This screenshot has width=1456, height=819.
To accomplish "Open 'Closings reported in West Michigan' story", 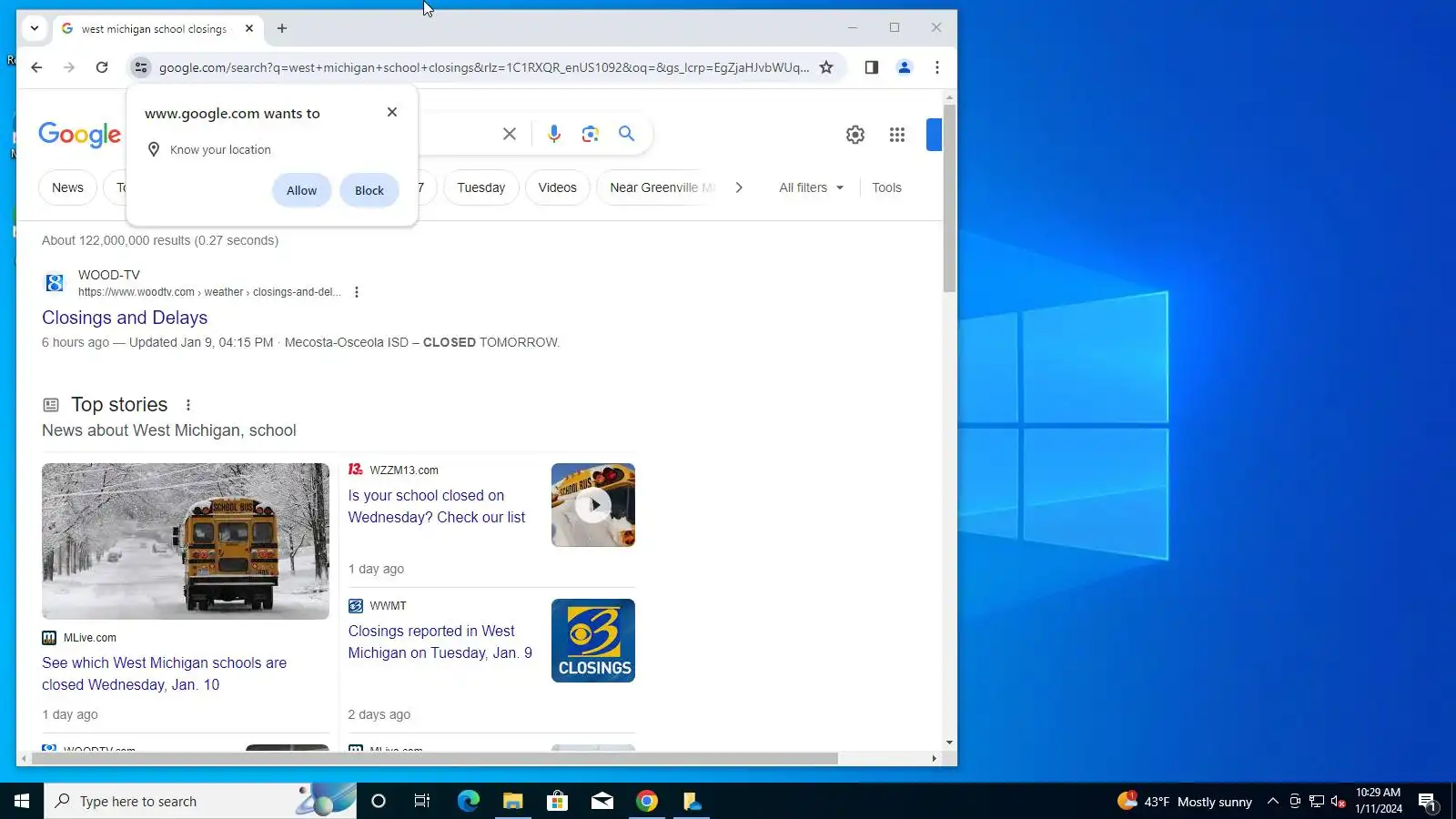I will click(440, 642).
